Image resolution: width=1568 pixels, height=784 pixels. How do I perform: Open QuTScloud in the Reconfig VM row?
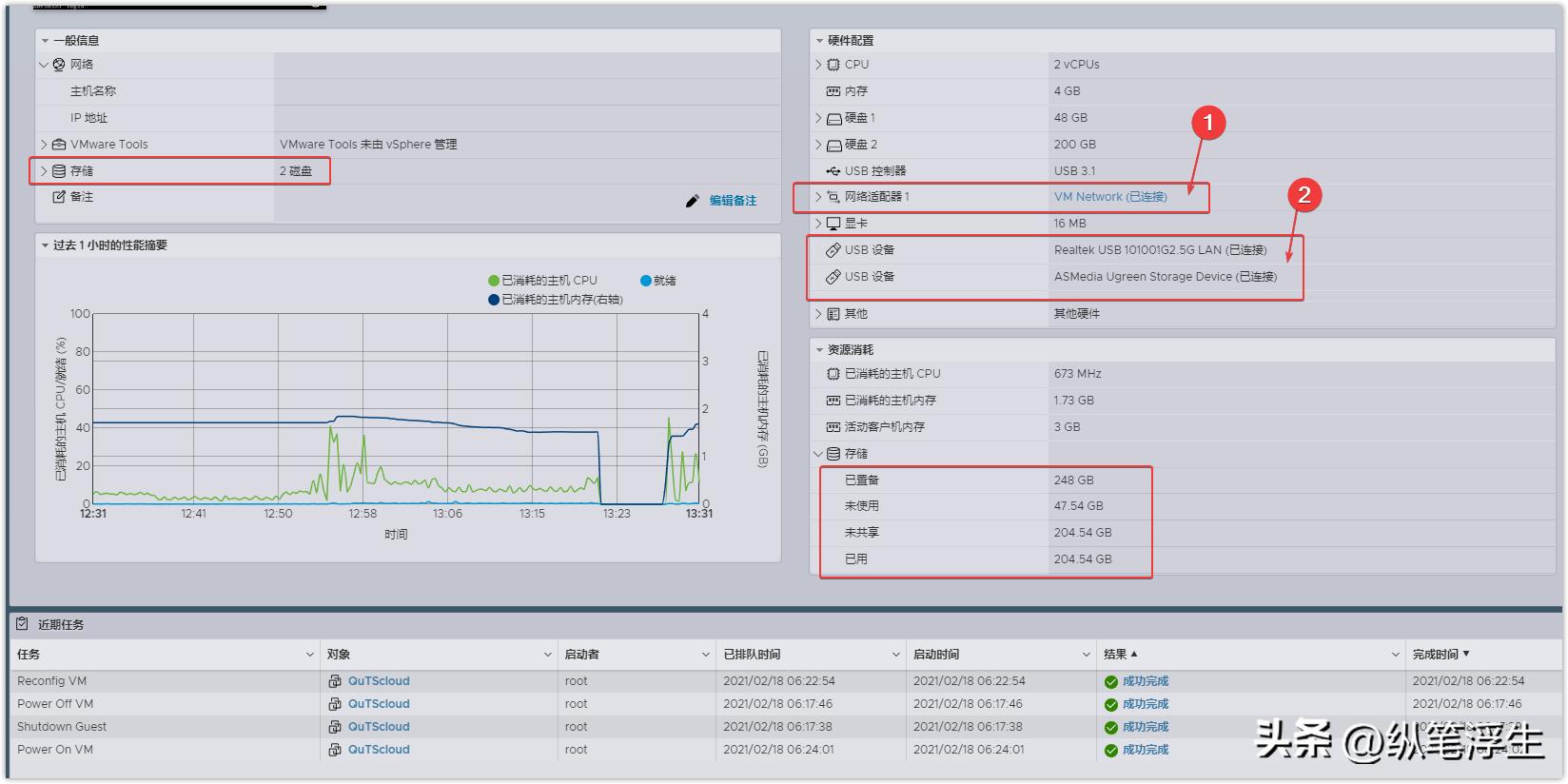point(379,681)
